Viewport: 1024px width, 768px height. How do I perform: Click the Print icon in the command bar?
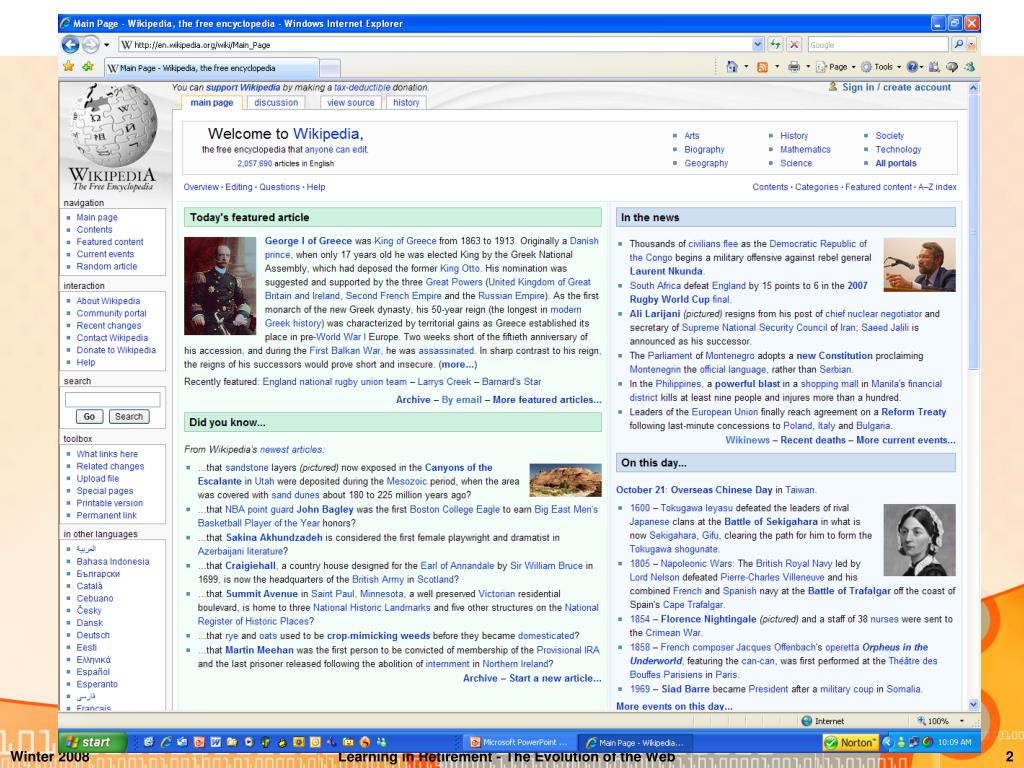click(793, 67)
